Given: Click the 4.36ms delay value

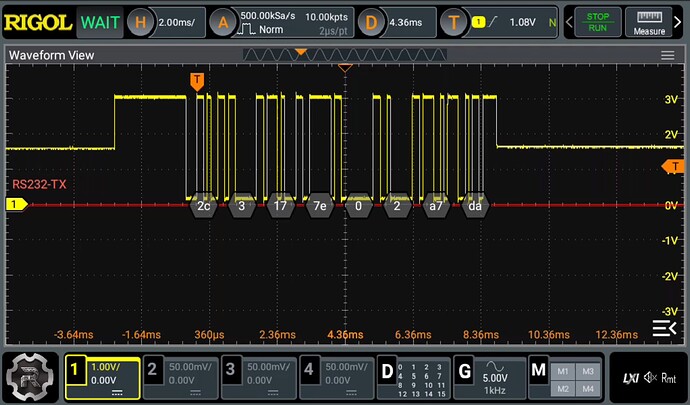Looking at the screenshot, I should tap(406, 22).
